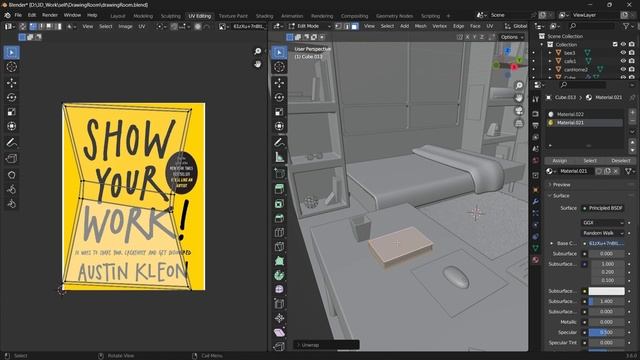Toggle proportional editing in UV editor header
Image resolution: width=640 pixels, height=360 pixels.
pyautogui.click(x=198, y=26)
